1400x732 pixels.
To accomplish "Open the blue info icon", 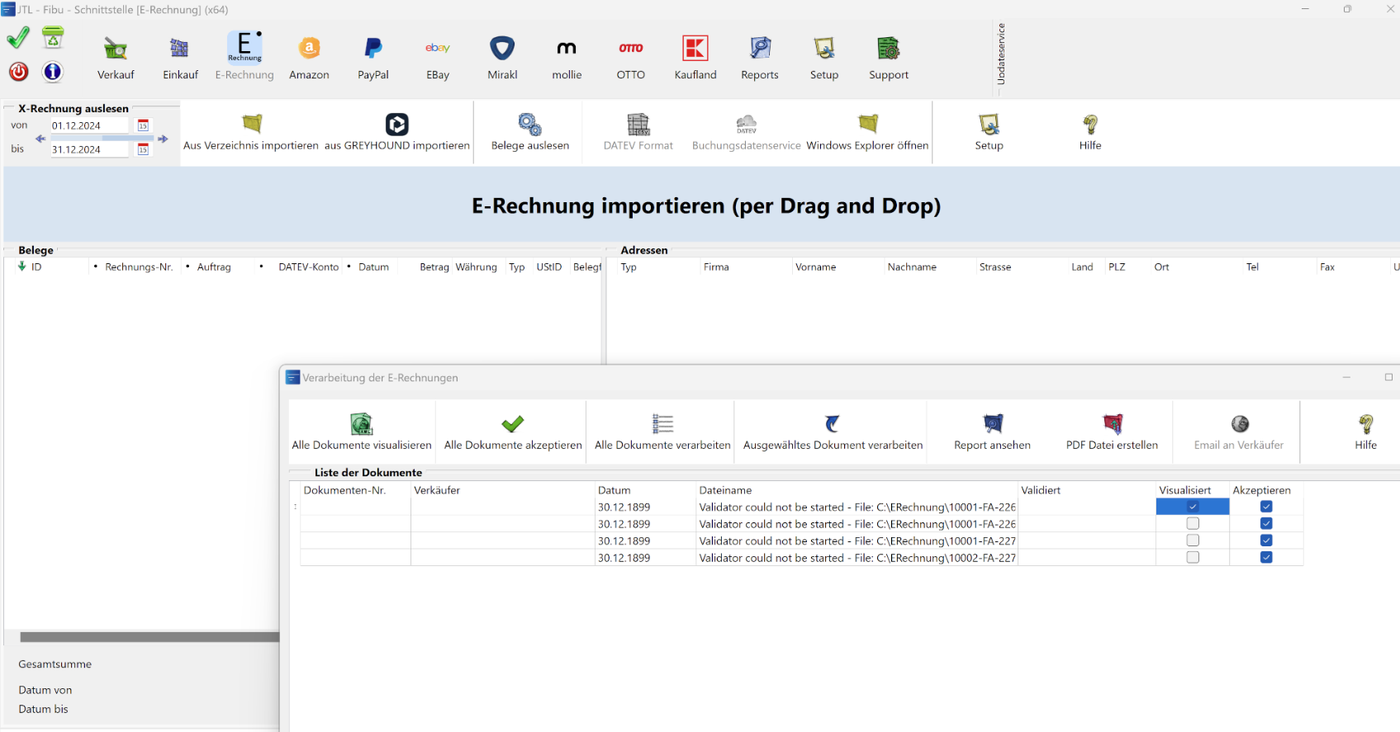I will [x=53, y=72].
